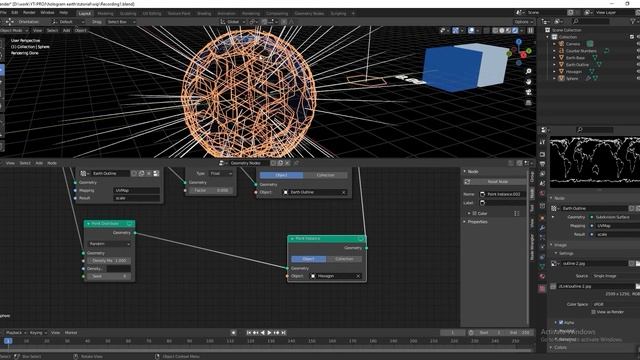Select wireframe viewport shading
640x360 pixels.
(495, 30)
